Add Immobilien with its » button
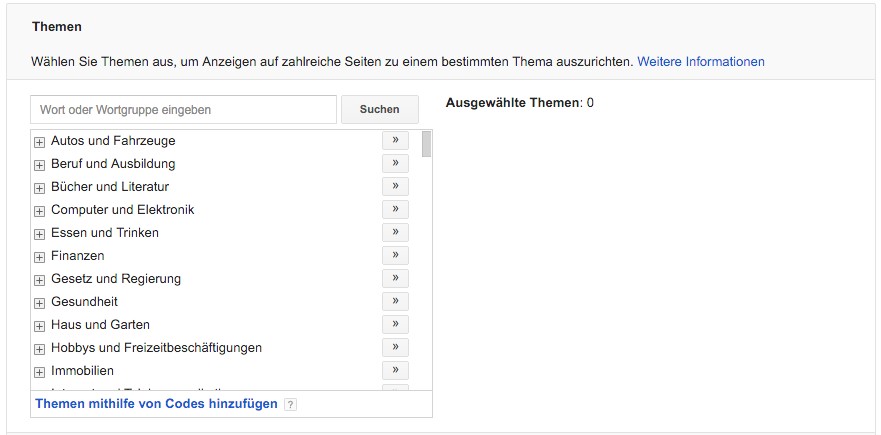This screenshot has width=881, height=435. pyautogui.click(x=395, y=371)
